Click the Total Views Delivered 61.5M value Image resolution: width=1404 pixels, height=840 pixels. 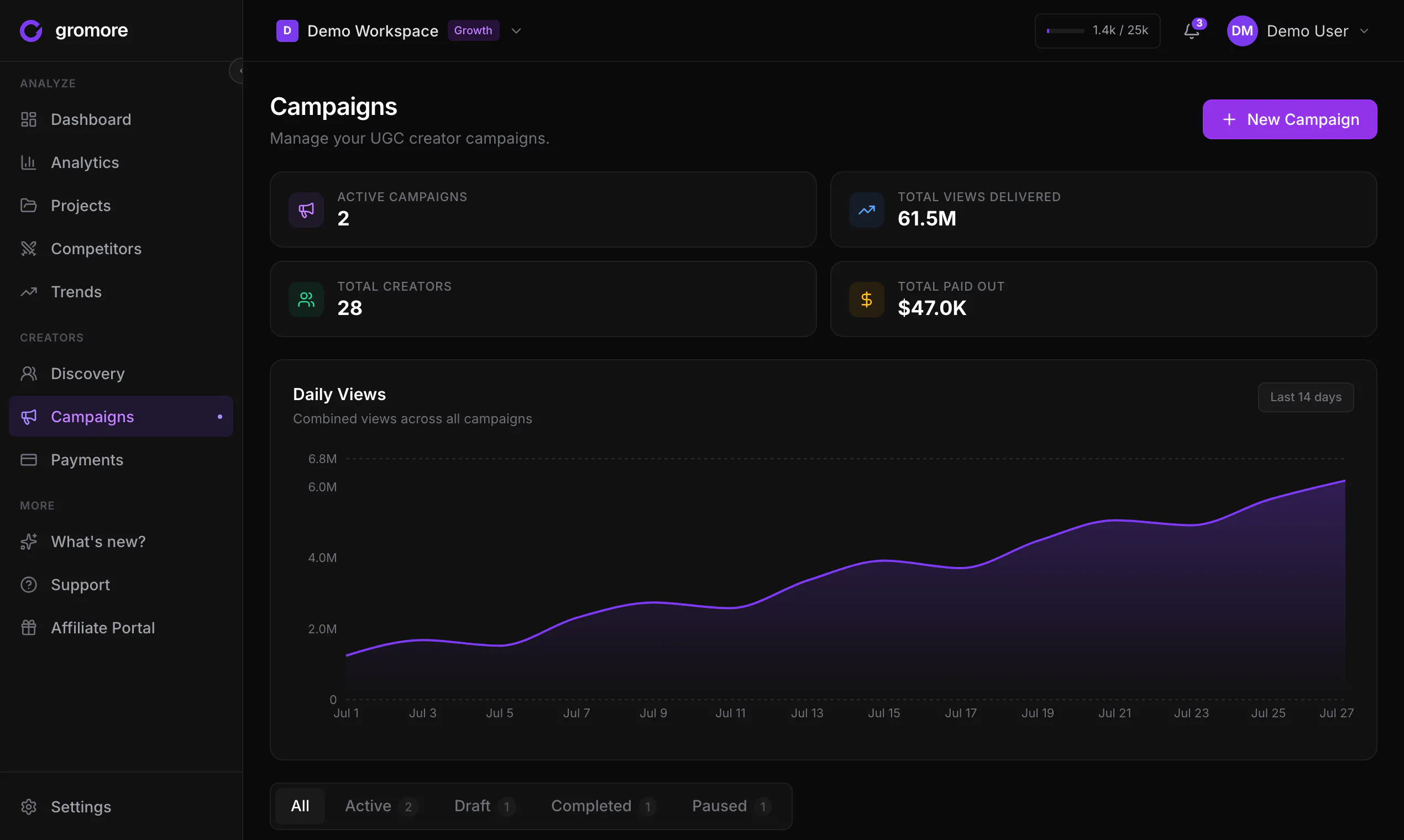pos(927,218)
